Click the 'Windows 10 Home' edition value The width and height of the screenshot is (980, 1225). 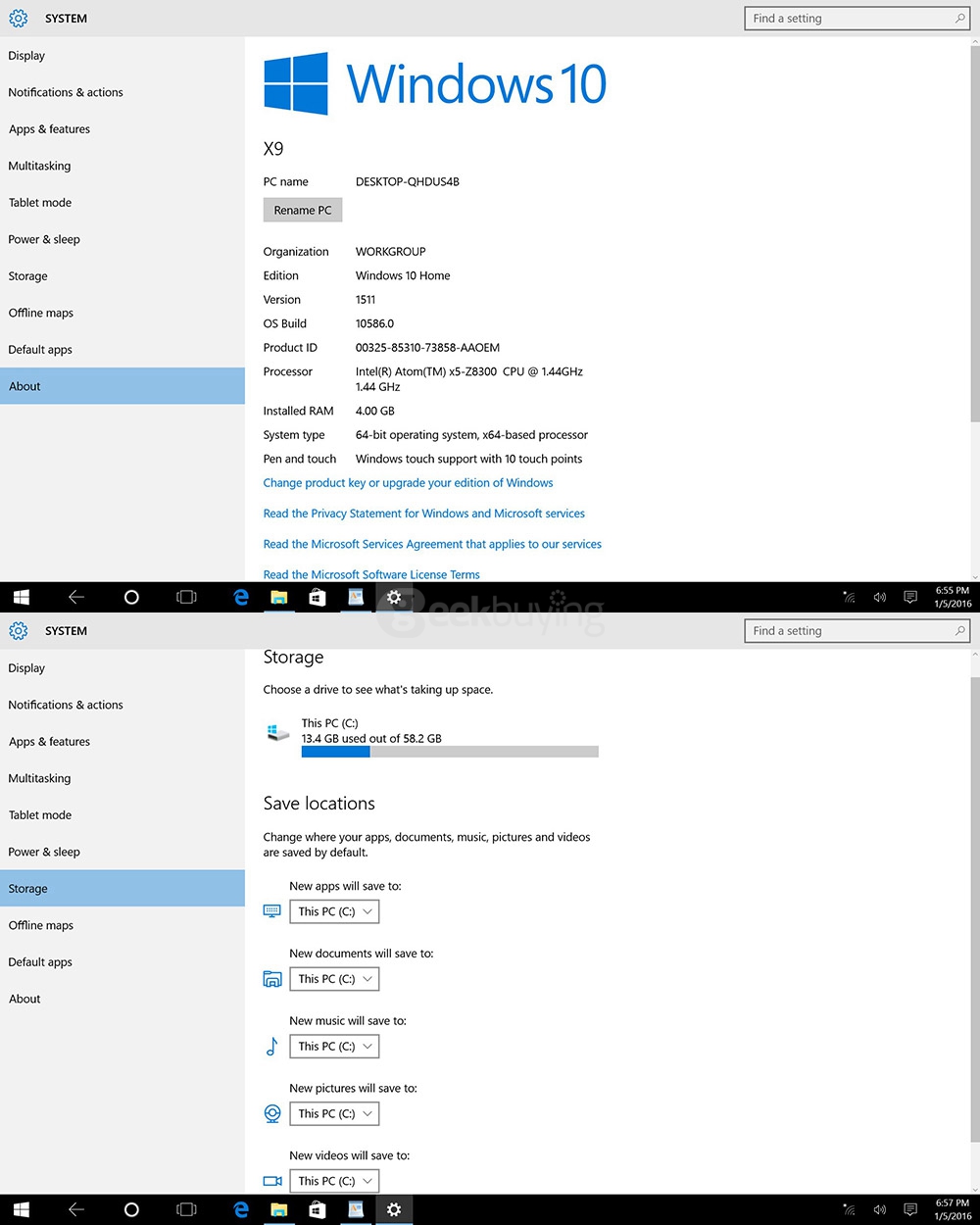[403, 276]
